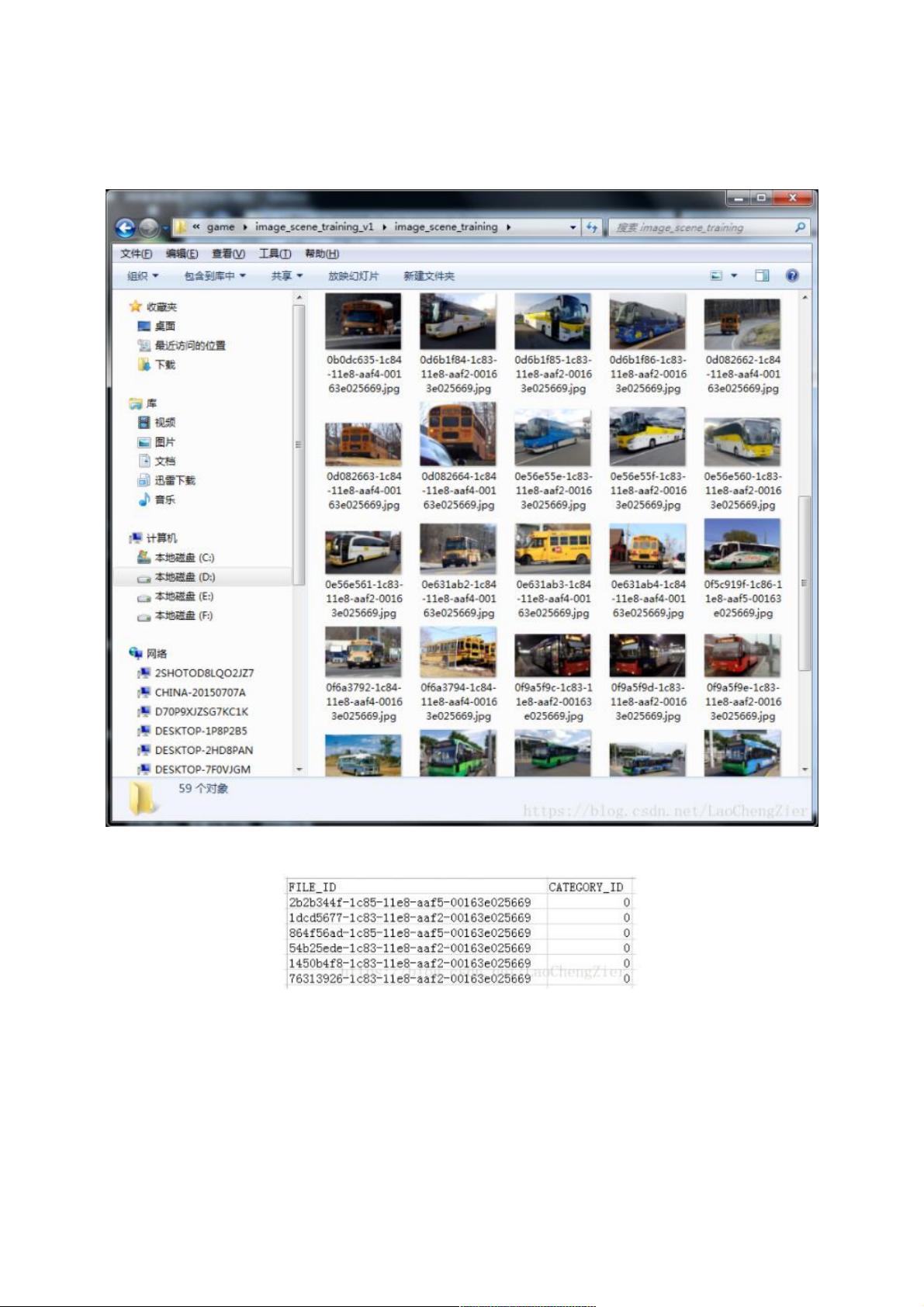Viewport: 924px width, 1307px height.
Task: Open the help question mark icon
Action: pos(792,275)
